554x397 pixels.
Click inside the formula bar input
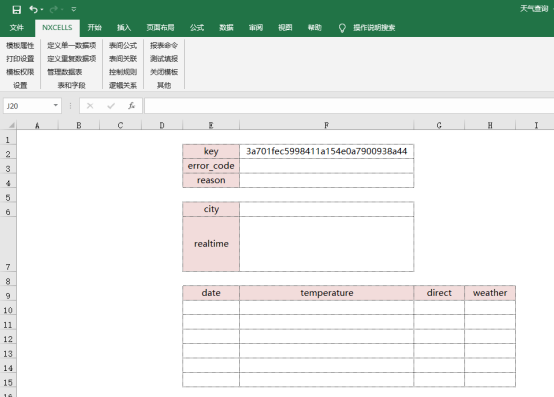click(349, 106)
